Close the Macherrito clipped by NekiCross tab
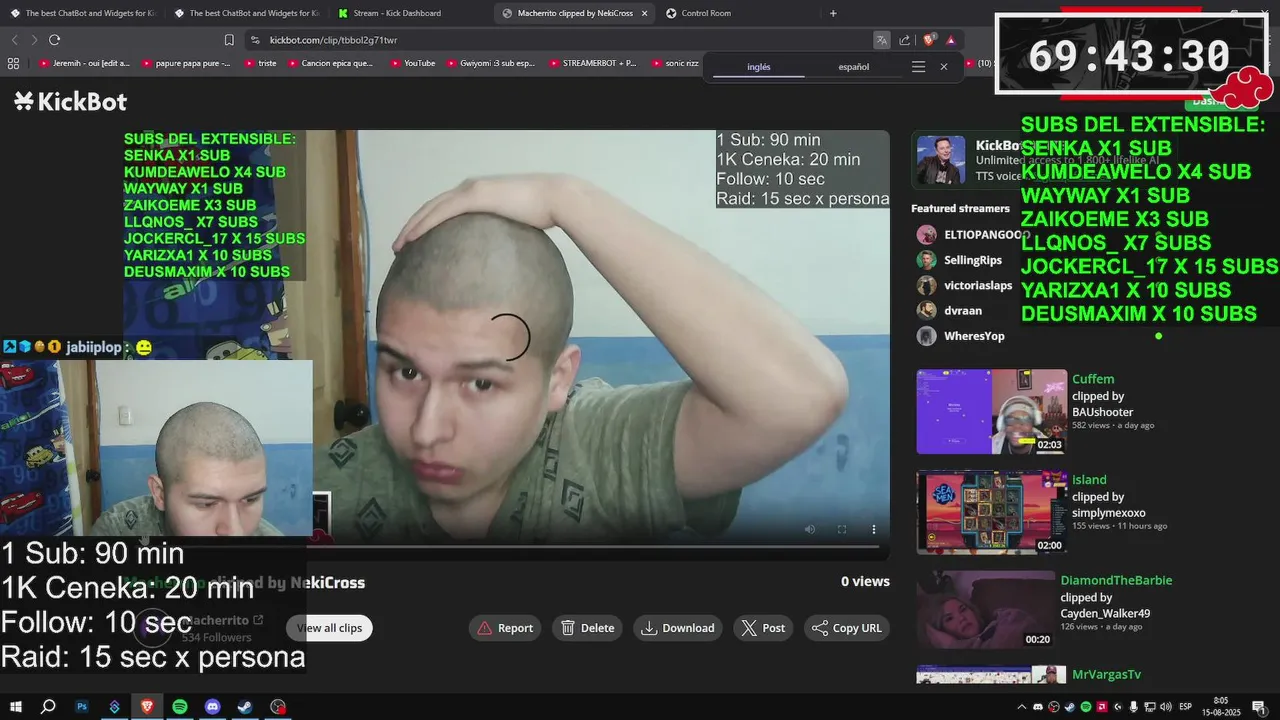Viewport: 1280px width, 720px height. 644,13
